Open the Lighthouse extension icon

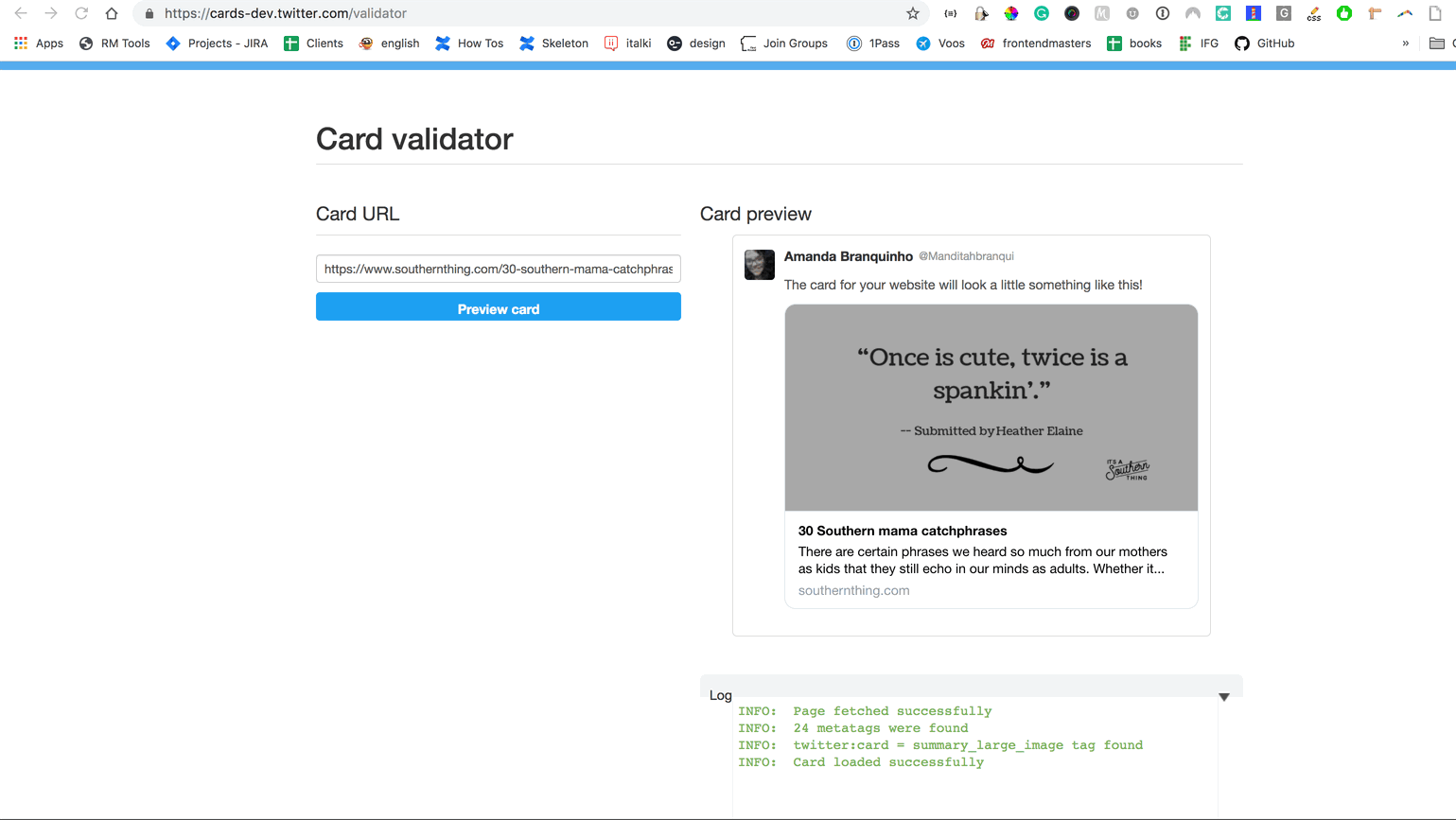click(x=981, y=13)
